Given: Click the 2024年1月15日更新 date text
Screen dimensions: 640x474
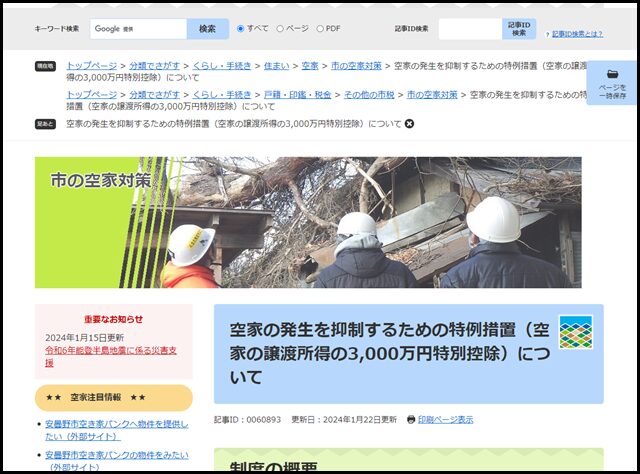Looking at the screenshot, I should point(84,338).
